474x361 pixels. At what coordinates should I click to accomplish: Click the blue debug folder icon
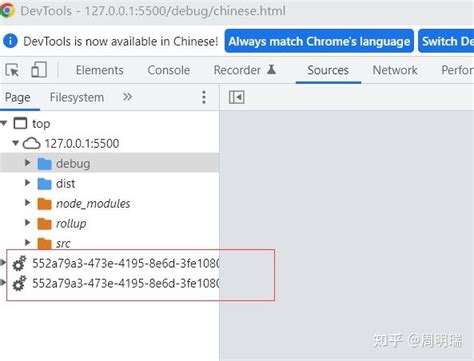click(x=44, y=164)
